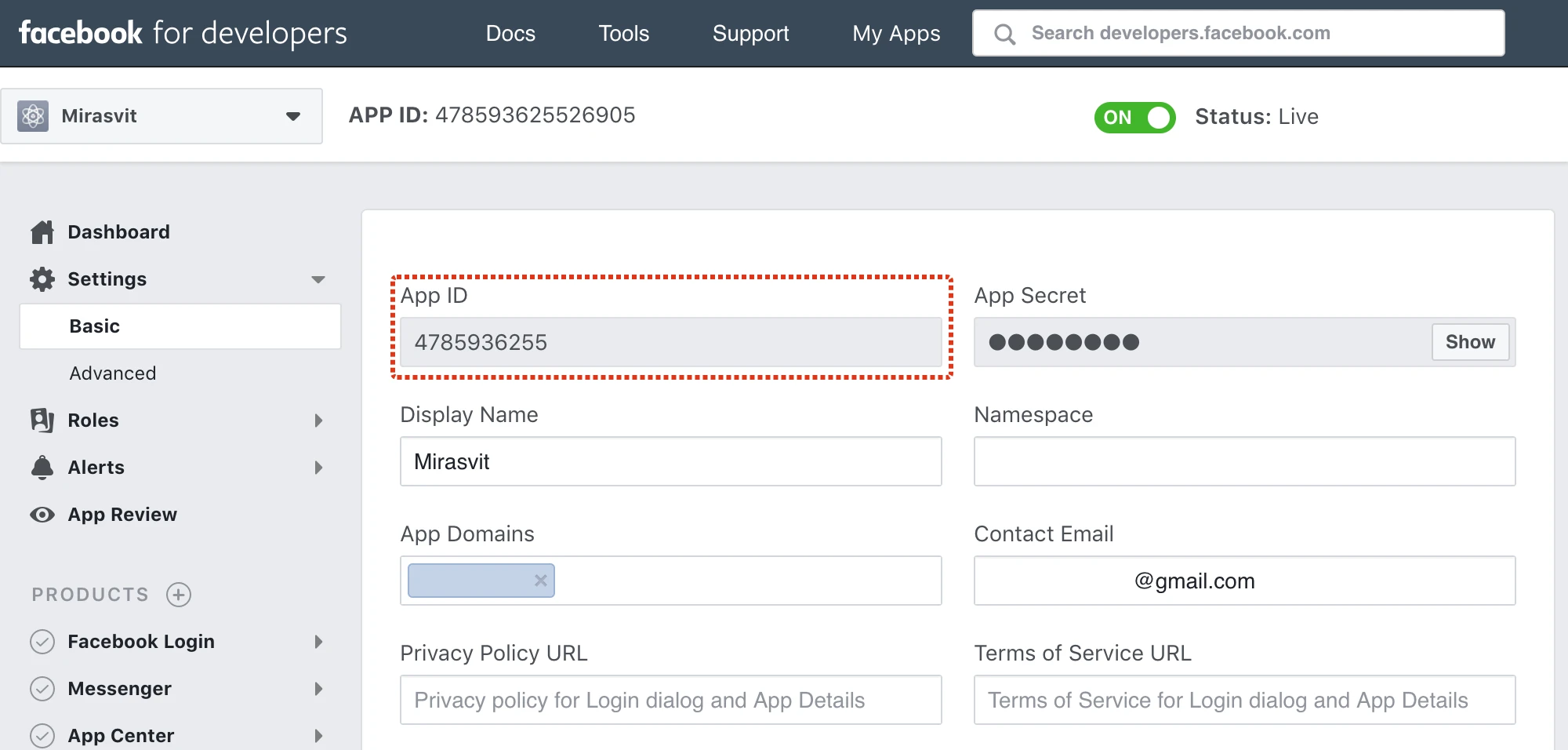The image size is (1568, 750).
Task: Open the Mirasvit app selector dropdown
Action: click(293, 116)
